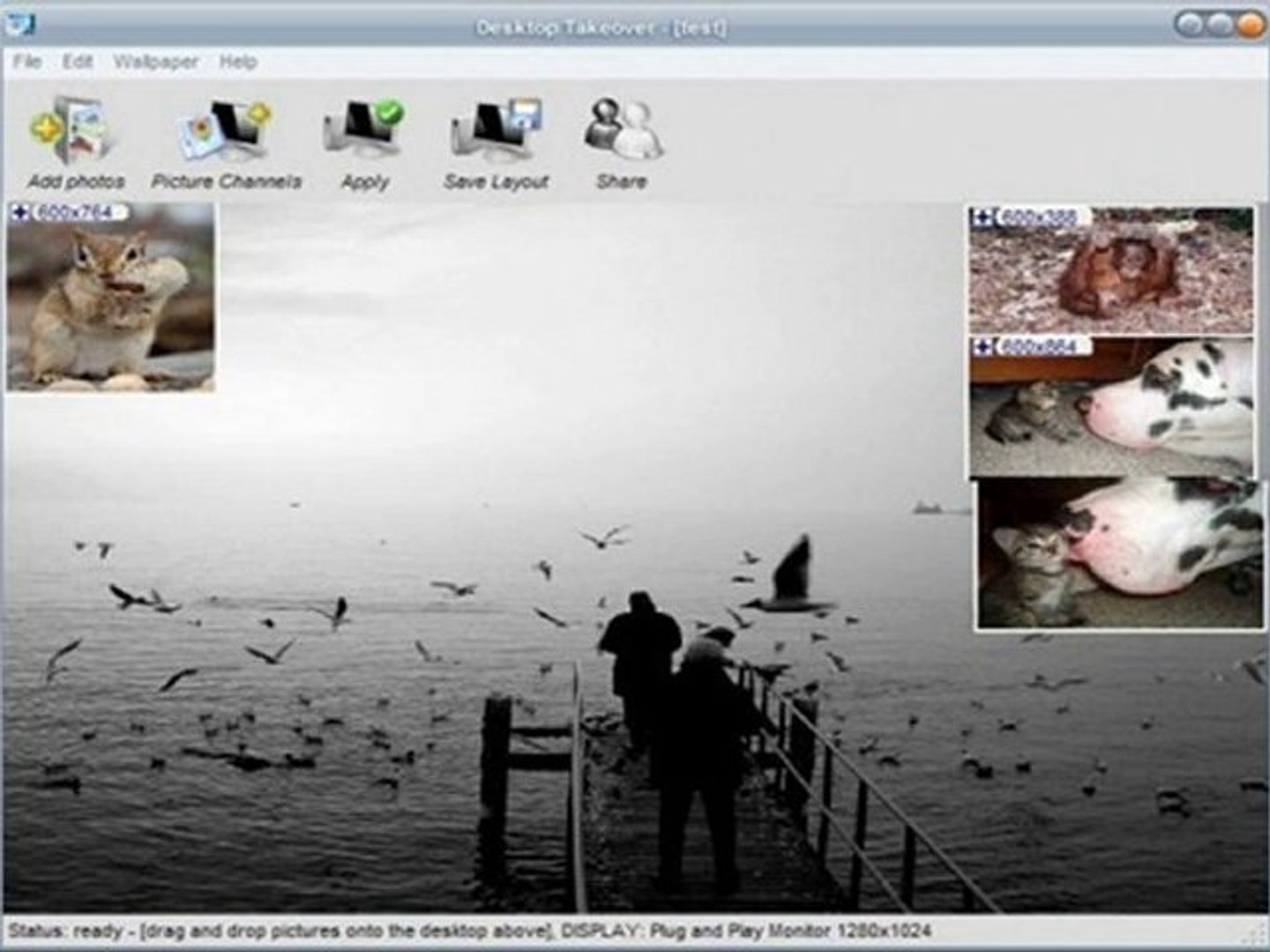1270x952 pixels.
Task: Open the Wallpaper menu
Action: (156, 62)
